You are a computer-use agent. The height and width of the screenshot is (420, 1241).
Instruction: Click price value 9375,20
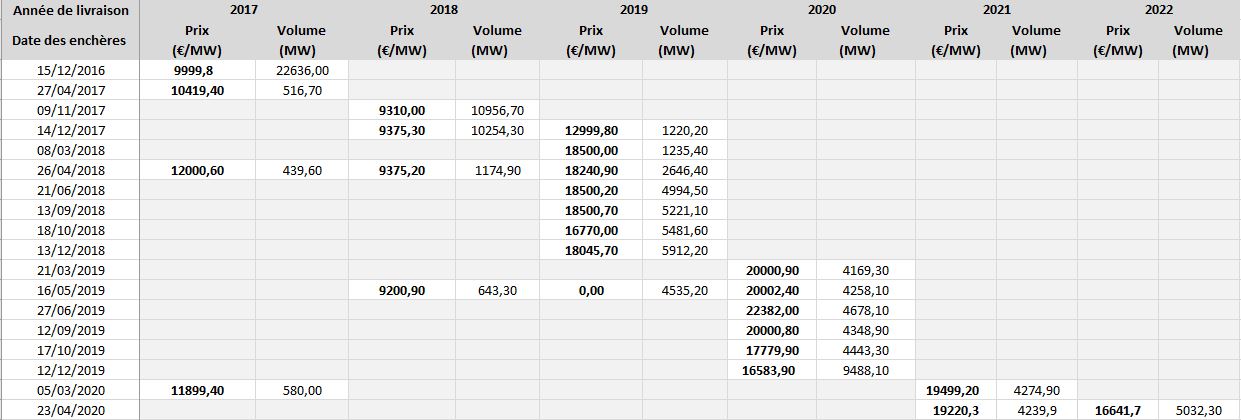402,170
